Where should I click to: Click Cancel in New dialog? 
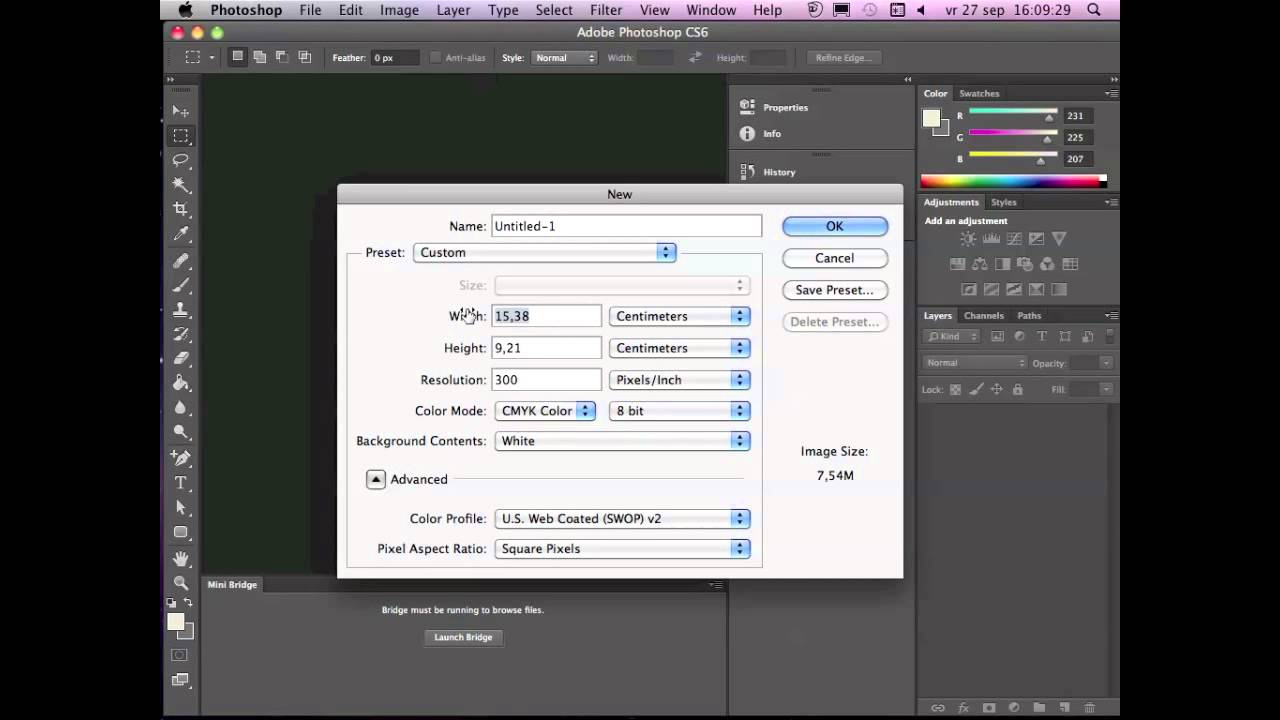[835, 258]
